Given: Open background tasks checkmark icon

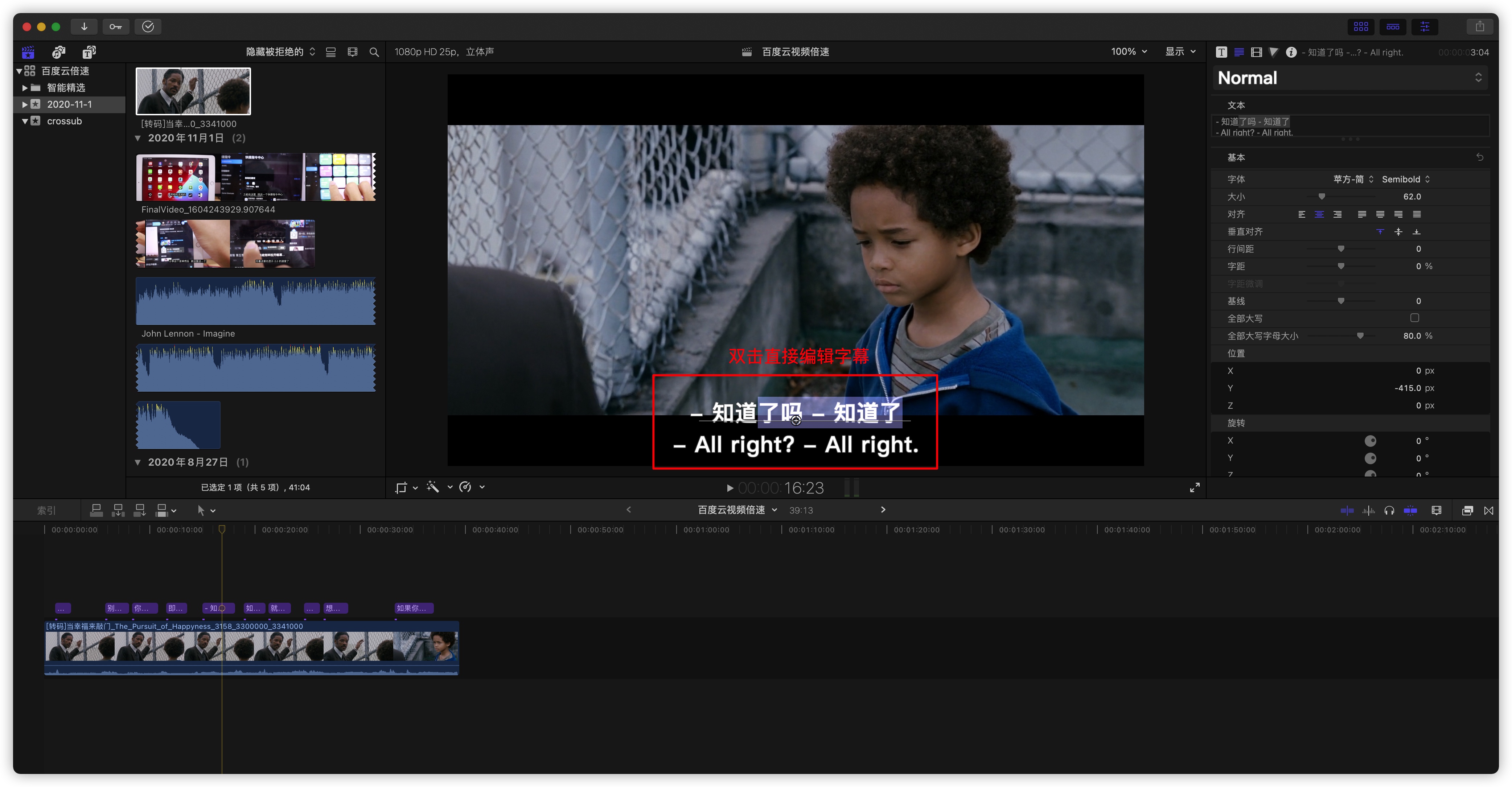Looking at the screenshot, I should [148, 26].
